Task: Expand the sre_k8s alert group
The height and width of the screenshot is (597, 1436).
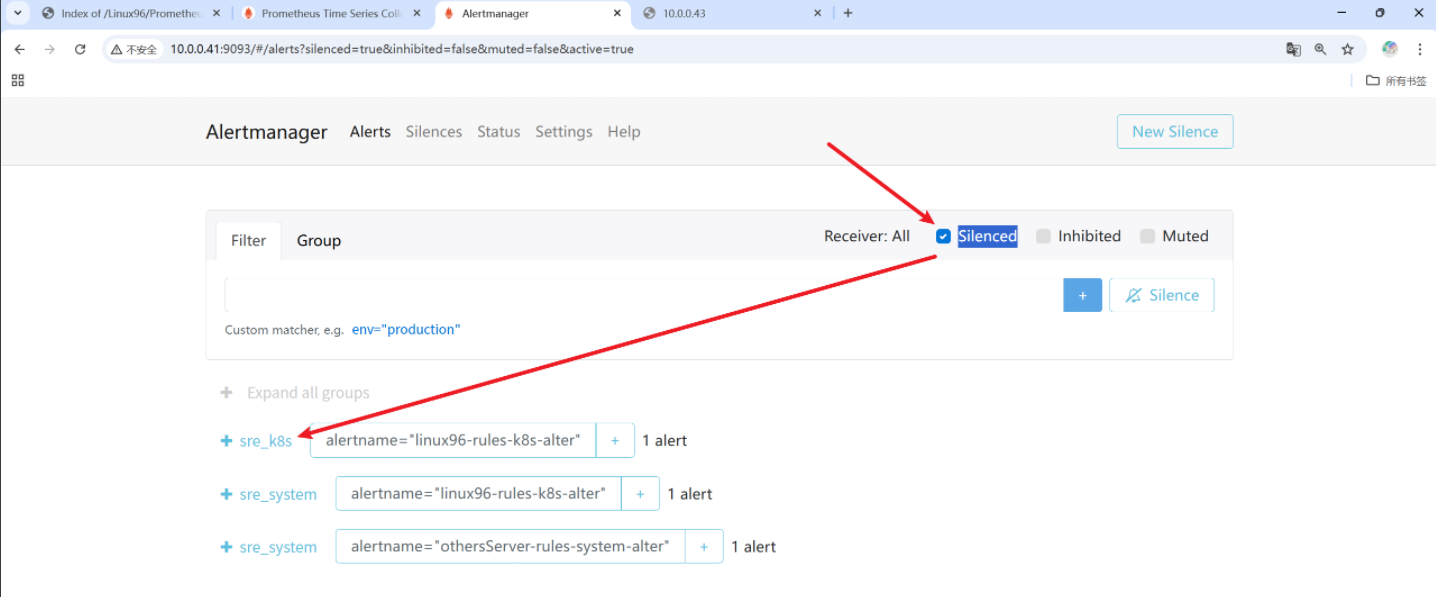Action: 226,441
